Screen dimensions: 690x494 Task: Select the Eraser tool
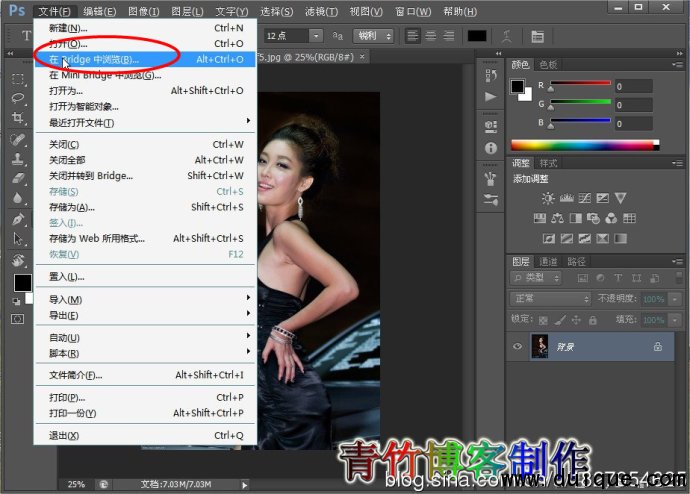tap(18, 178)
